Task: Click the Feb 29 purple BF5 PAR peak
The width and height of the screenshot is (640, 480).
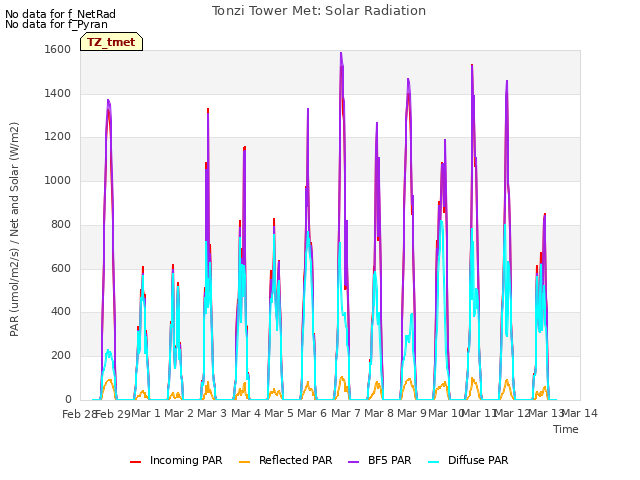Action: pyautogui.click(x=108, y=101)
